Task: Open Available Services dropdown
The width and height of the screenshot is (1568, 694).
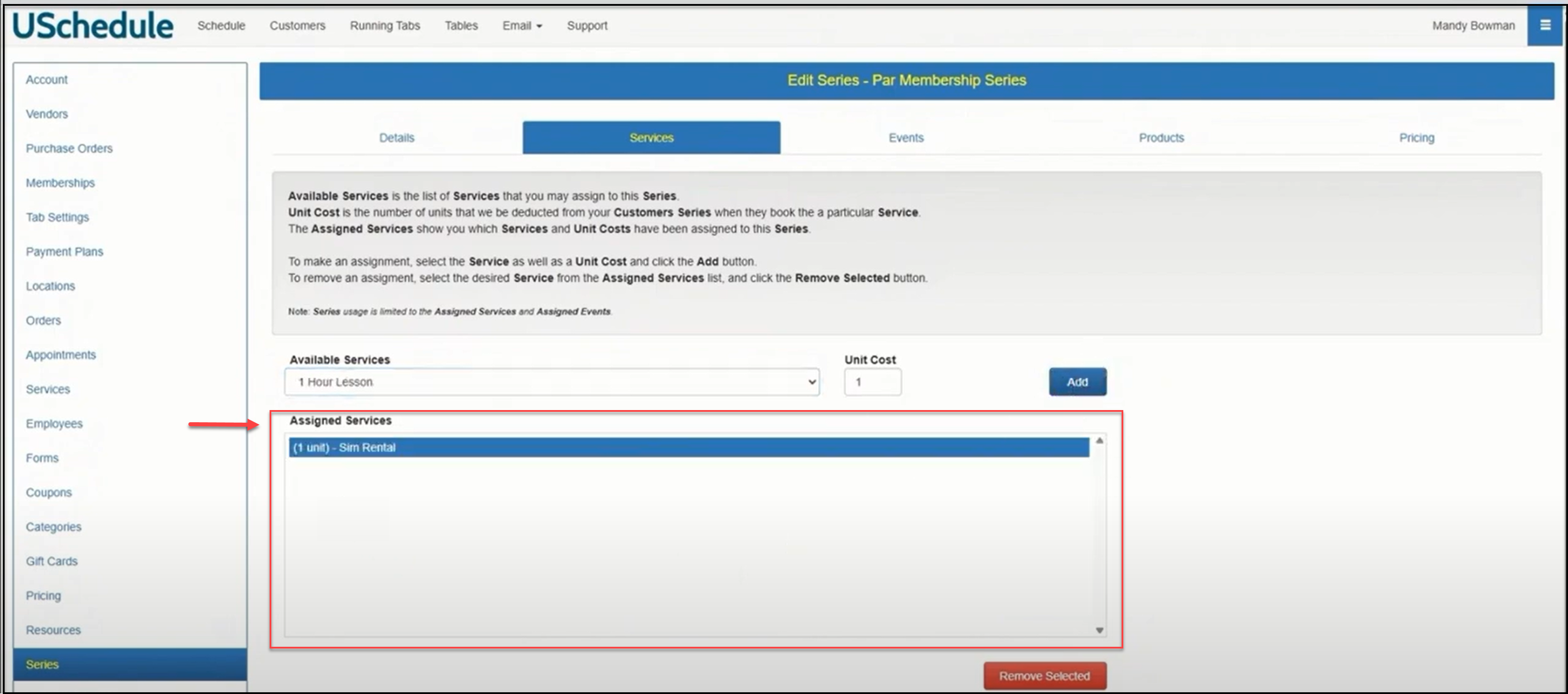Action: click(x=551, y=382)
